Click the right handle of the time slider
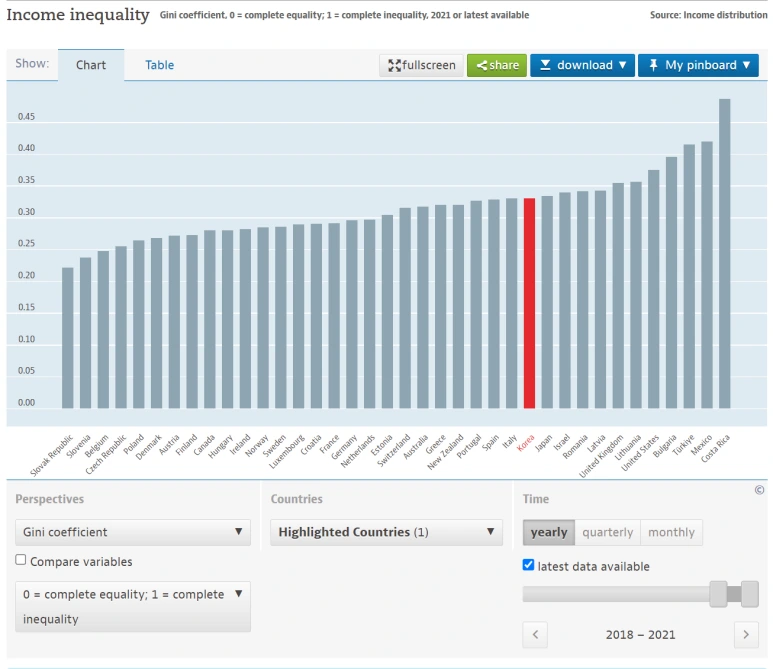The width and height of the screenshot is (773, 669). click(750, 594)
